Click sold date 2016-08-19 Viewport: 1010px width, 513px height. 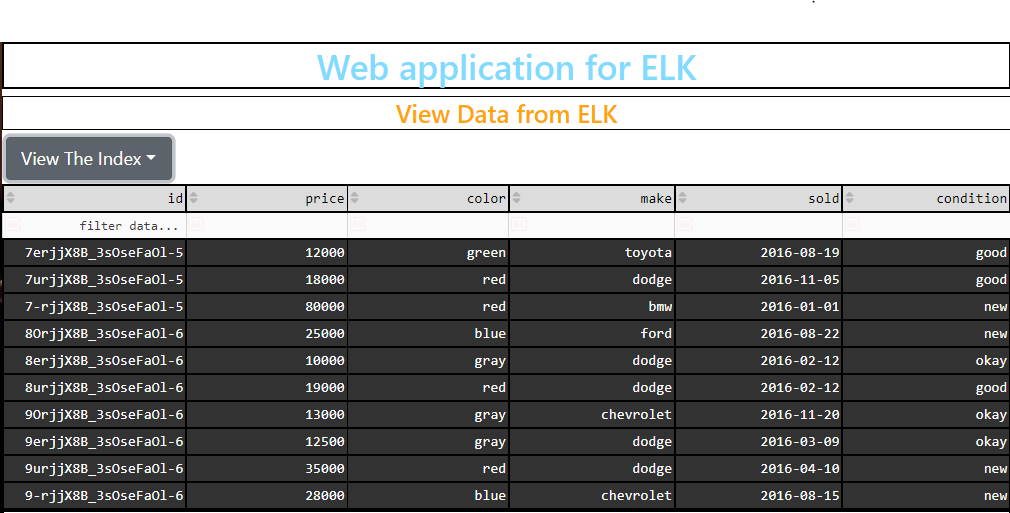759,253
